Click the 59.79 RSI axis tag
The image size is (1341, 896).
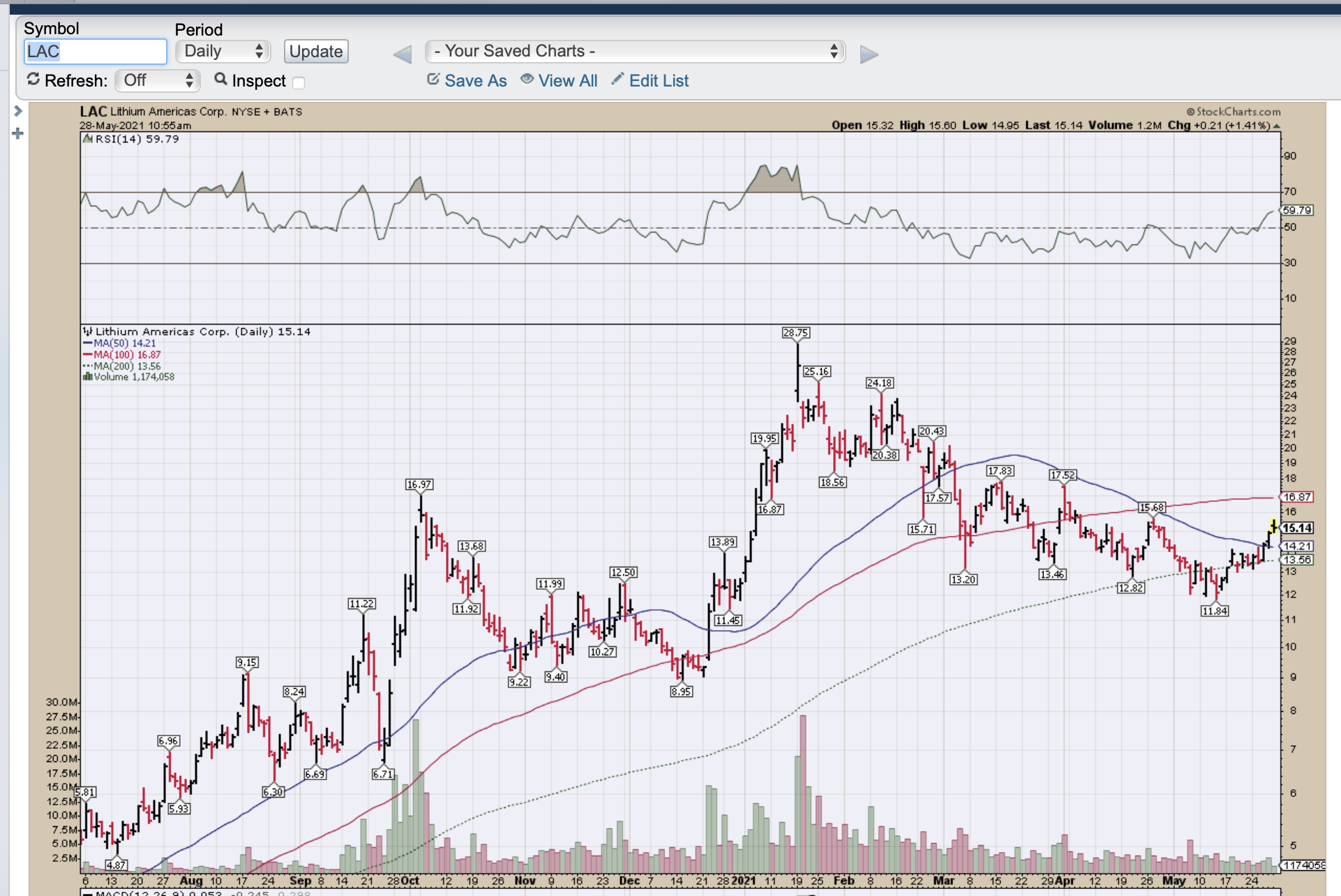coord(1298,210)
